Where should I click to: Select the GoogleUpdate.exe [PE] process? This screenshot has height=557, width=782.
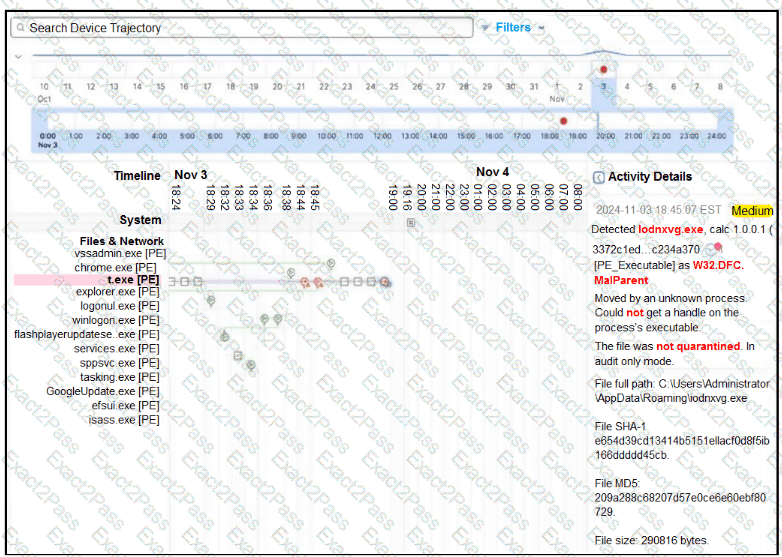(102, 391)
